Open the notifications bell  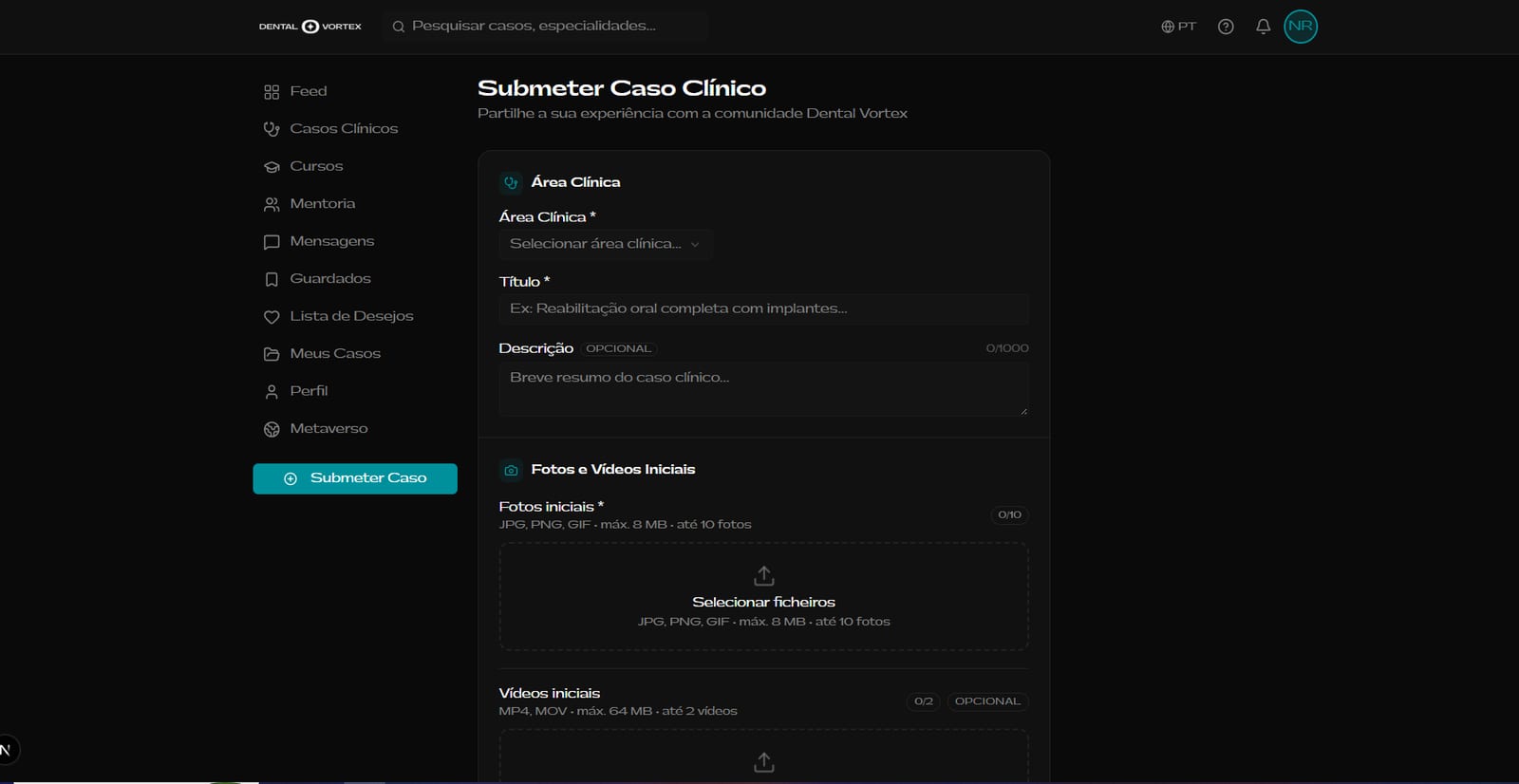[1263, 27]
